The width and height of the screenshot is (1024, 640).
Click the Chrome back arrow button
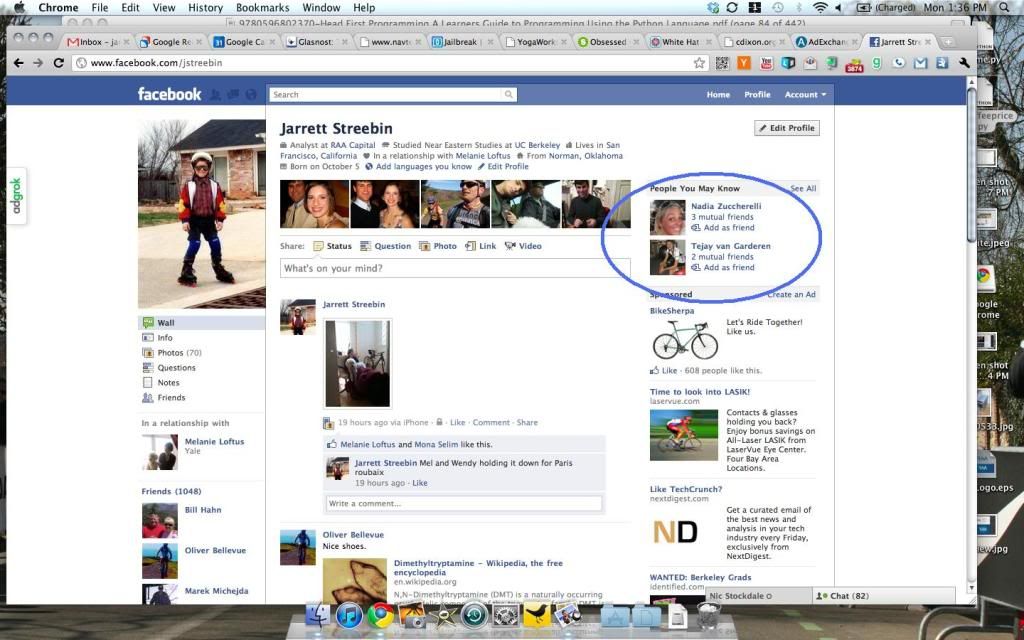pyautogui.click(x=18, y=63)
